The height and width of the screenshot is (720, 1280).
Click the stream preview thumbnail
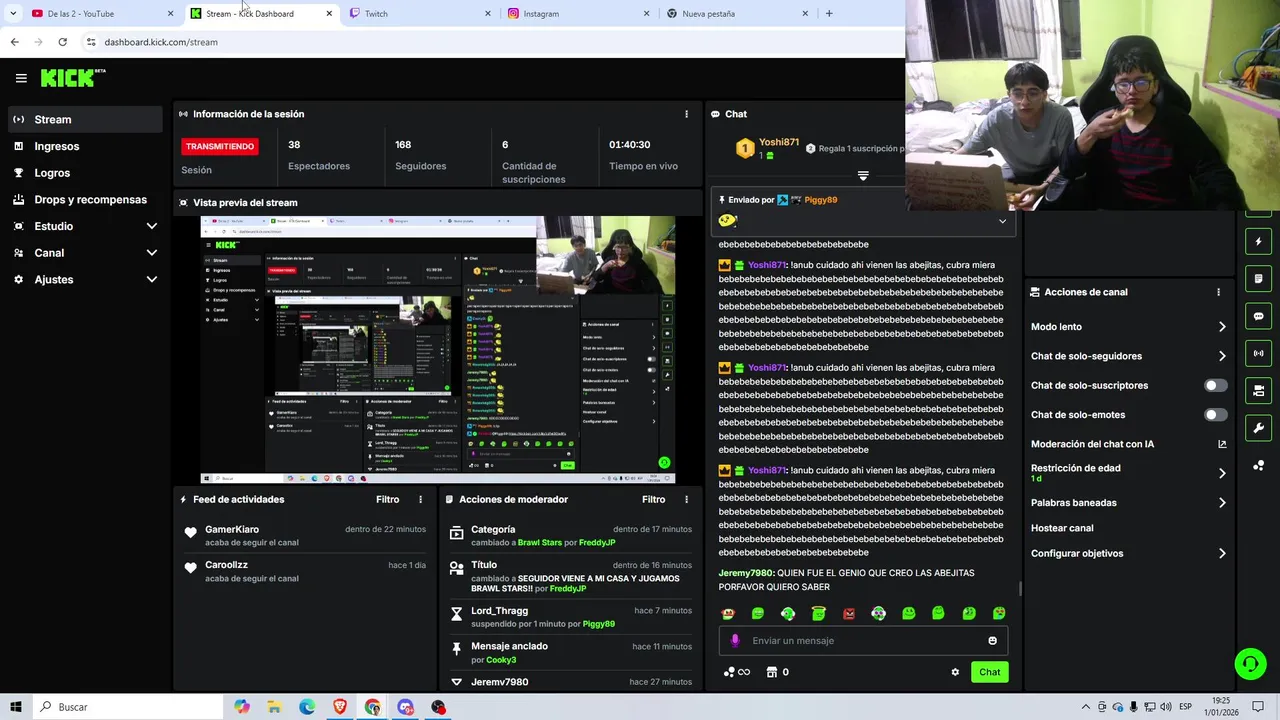[x=438, y=350]
